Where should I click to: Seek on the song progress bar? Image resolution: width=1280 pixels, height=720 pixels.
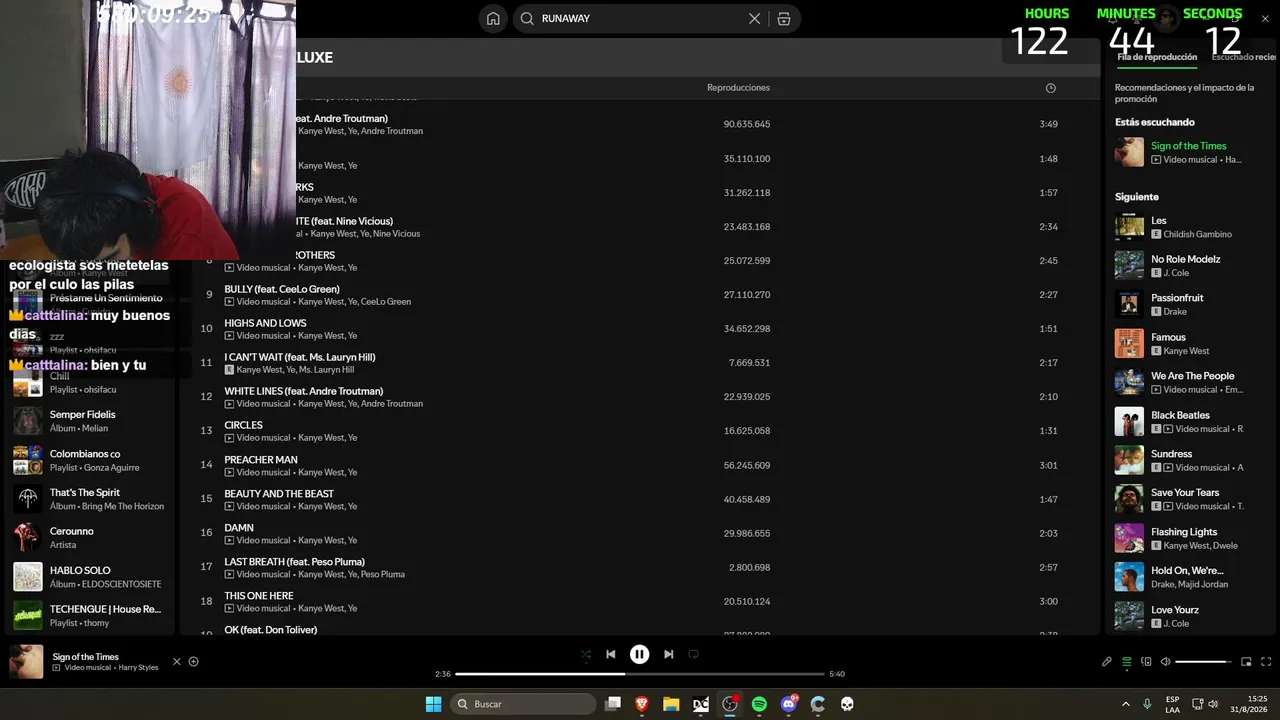[640, 674]
